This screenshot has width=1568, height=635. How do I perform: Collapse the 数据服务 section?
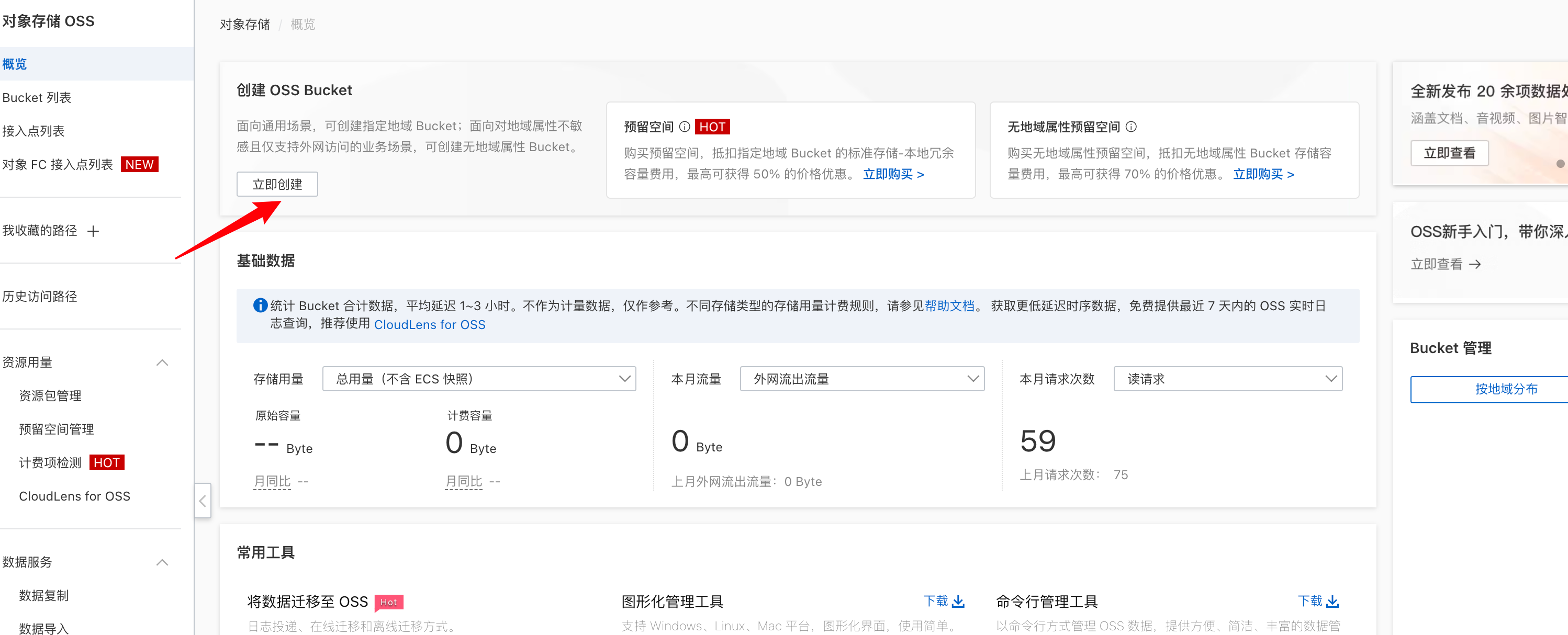tap(162, 562)
